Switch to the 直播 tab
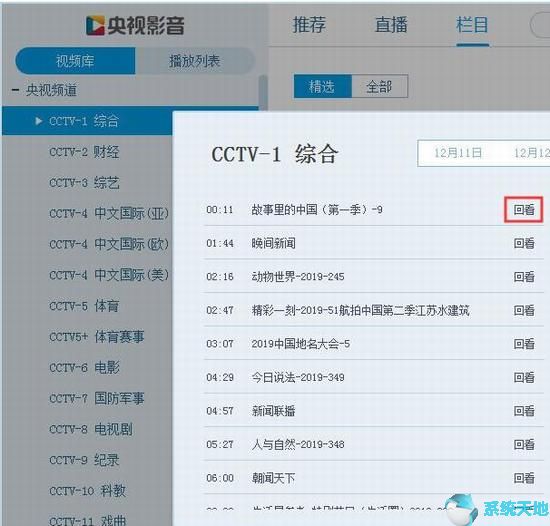The height and width of the screenshot is (526, 550). (x=391, y=25)
